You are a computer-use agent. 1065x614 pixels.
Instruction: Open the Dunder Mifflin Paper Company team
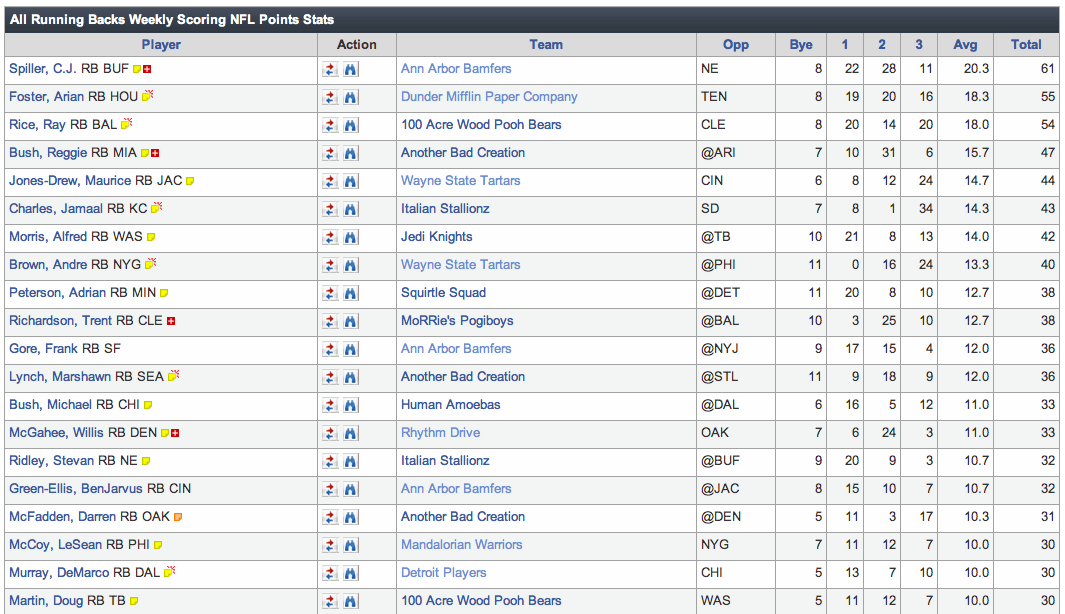[x=489, y=97]
